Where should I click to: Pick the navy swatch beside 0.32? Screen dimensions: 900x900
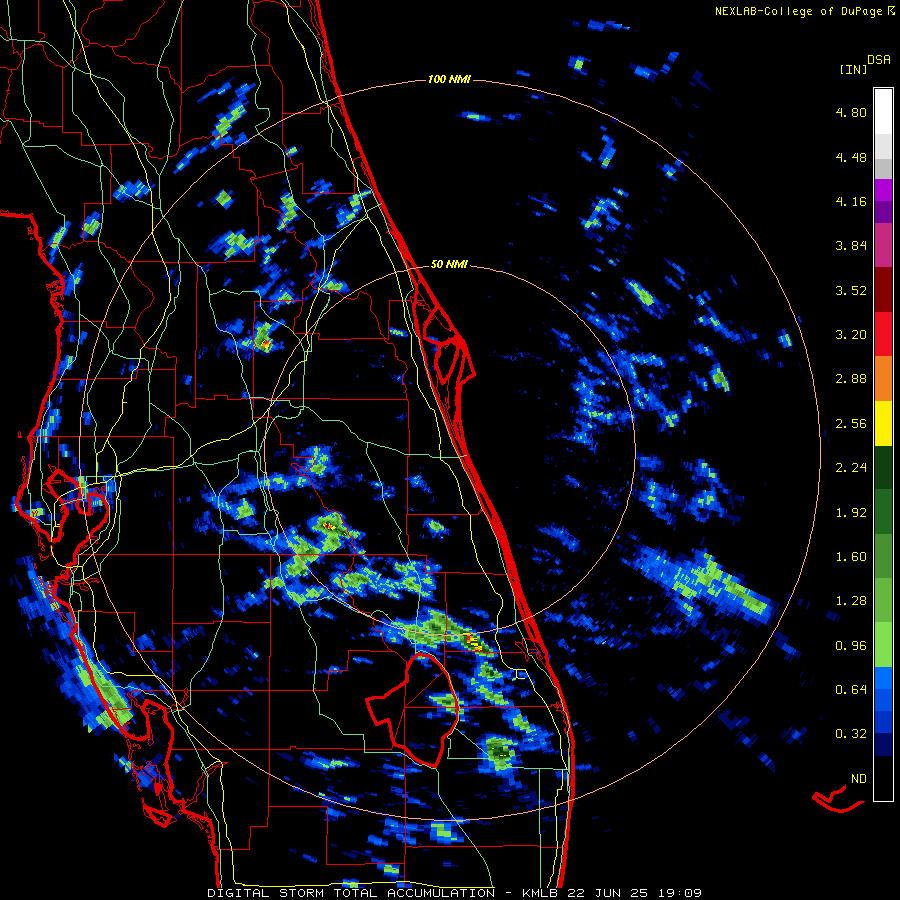pos(883,745)
